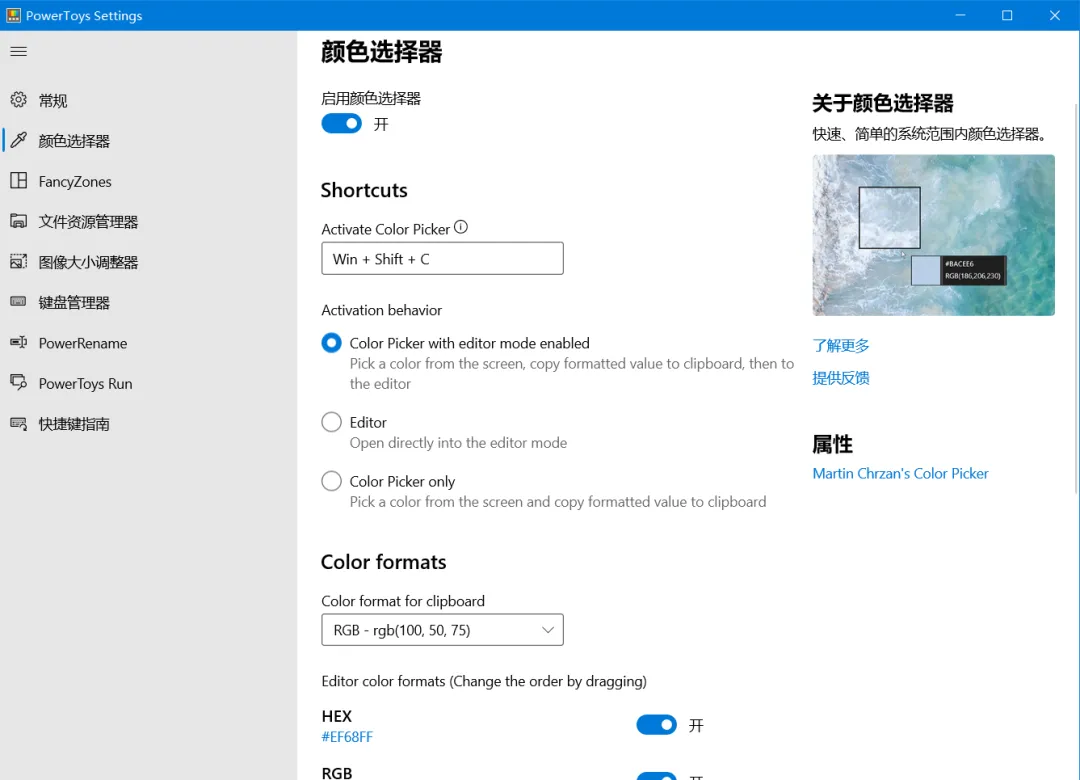Click the FancyZones grid layout icon

tap(19, 181)
